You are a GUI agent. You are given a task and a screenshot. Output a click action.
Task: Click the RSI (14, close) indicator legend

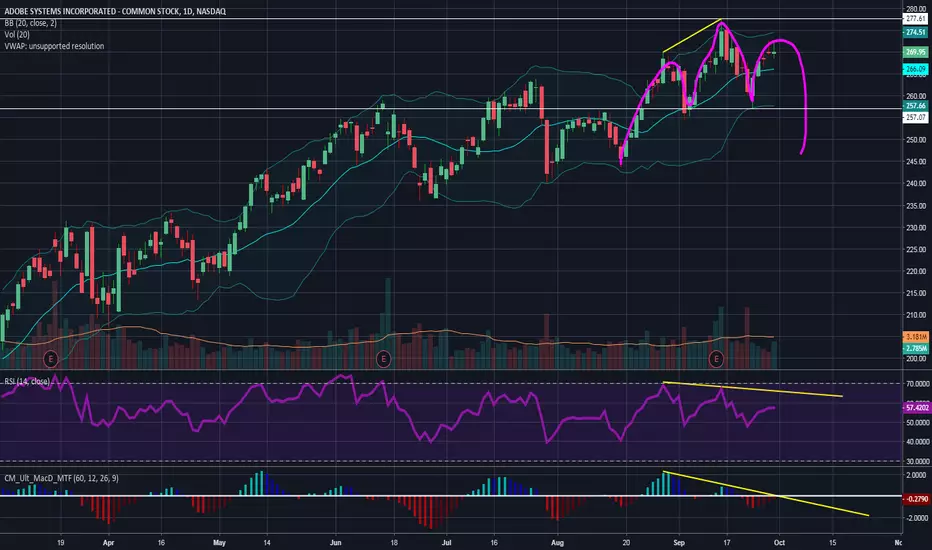click(27, 381)
